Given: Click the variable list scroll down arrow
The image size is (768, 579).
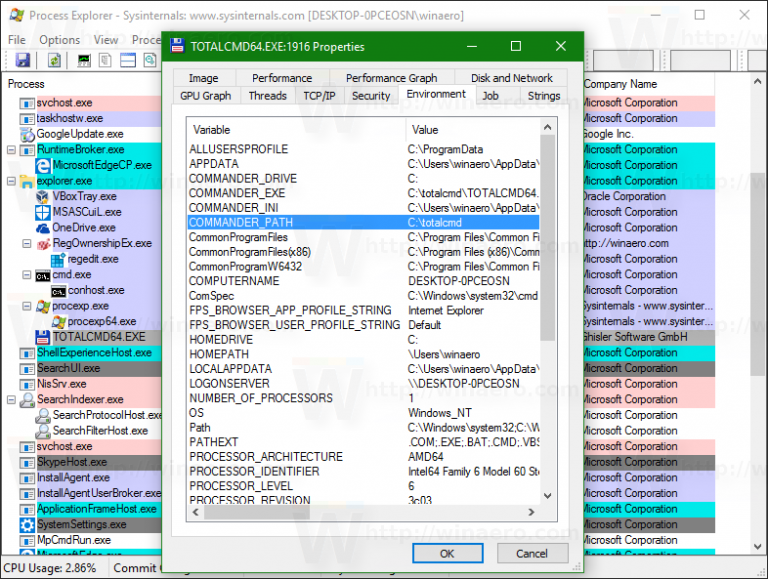Looking at the screenshot, I should click(548, 496).
